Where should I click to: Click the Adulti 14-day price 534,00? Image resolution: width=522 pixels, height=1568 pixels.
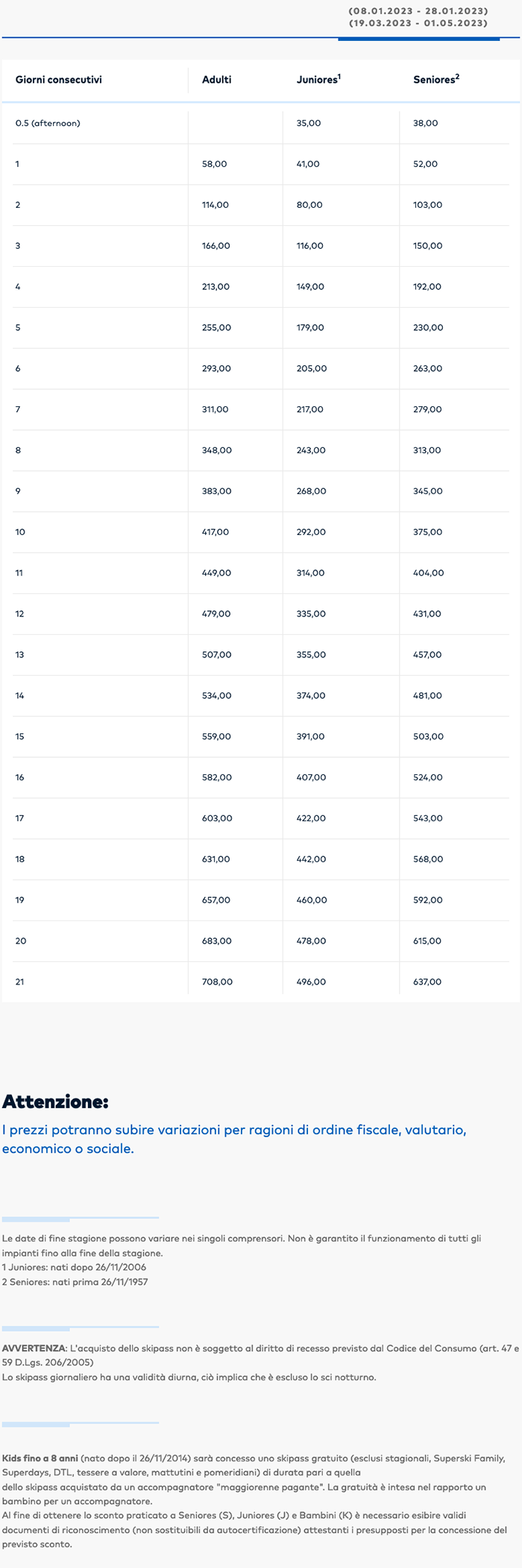[x=216, y=696]
